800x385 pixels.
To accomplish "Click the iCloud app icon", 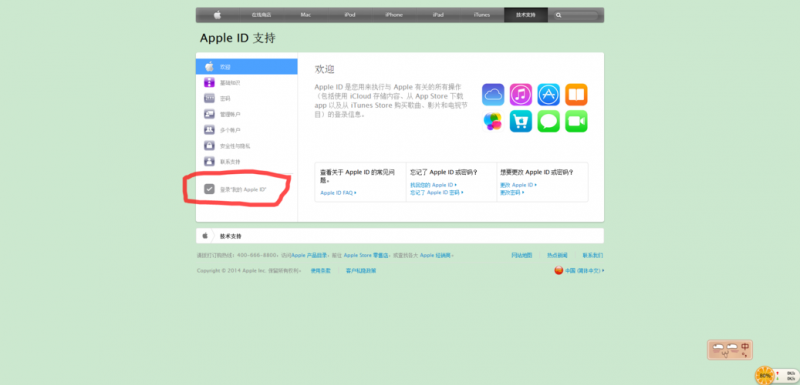I will pos(493,94).
